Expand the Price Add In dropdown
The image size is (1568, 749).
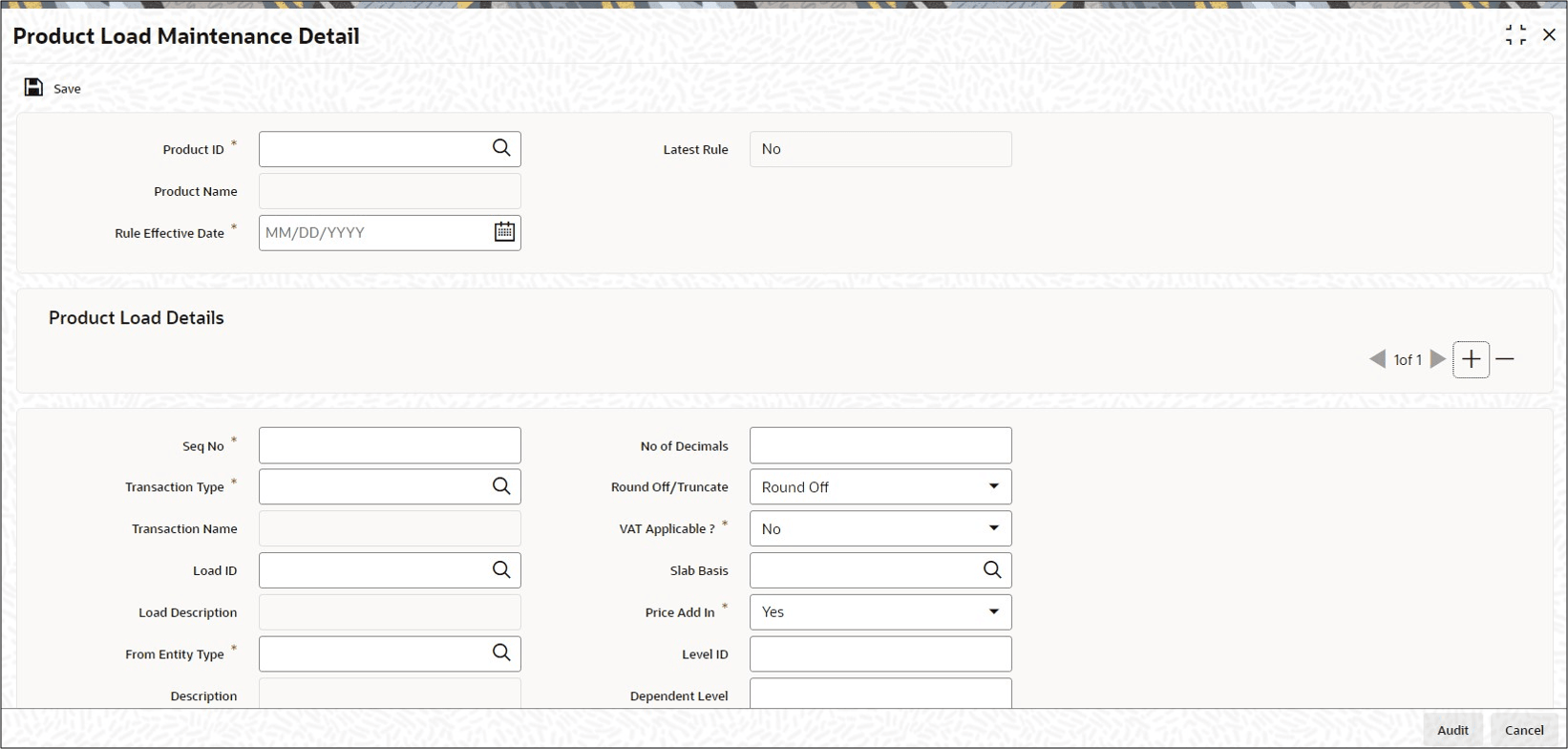(x=994, y=612)
